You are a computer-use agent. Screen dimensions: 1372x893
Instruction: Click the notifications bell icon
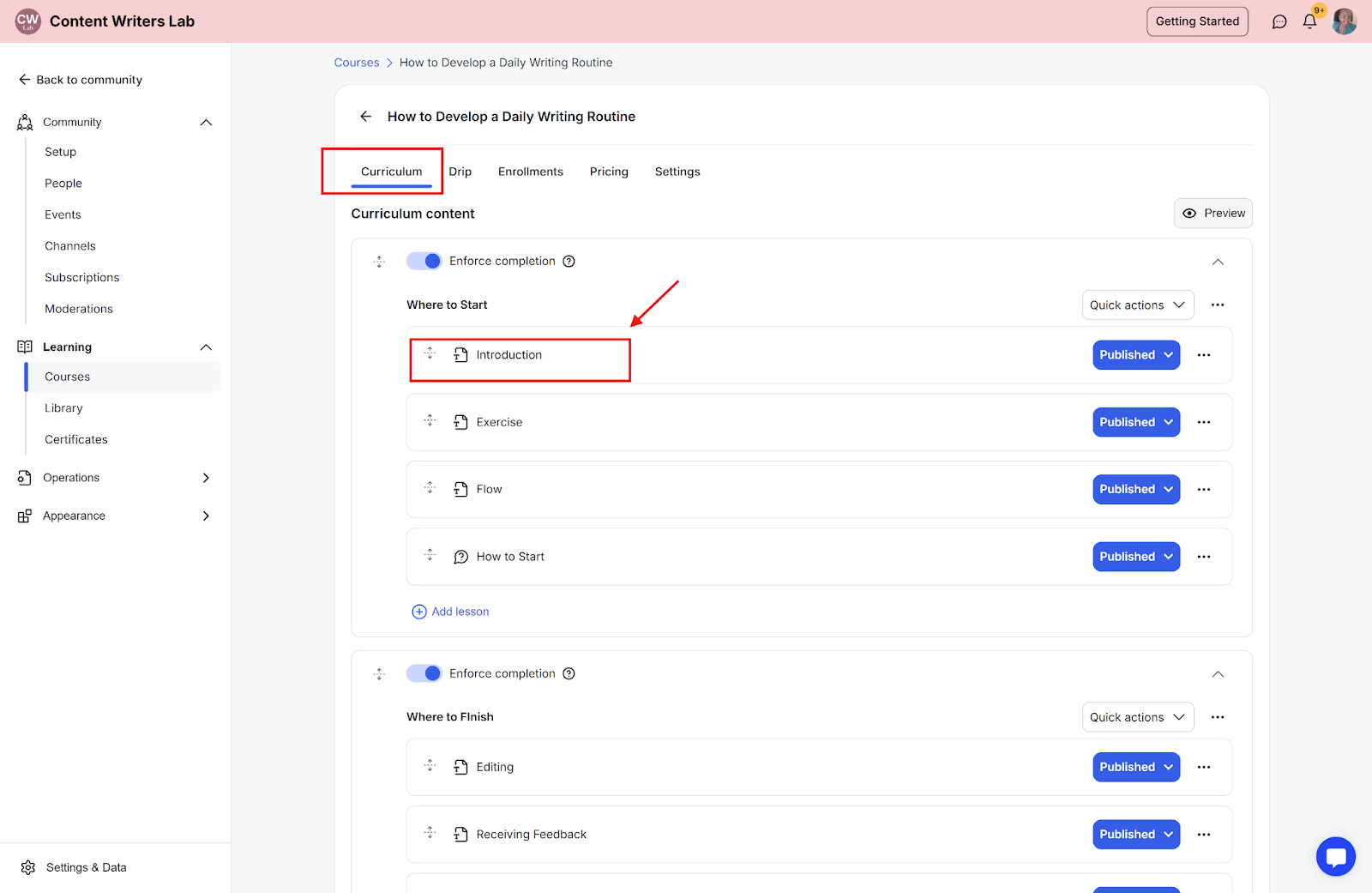click(x=1309, y=21)
